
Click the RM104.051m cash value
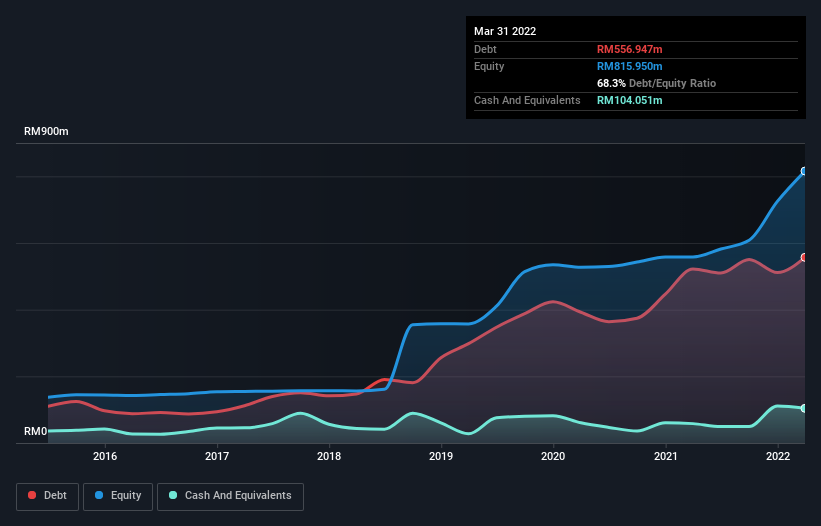[x=629, y=100]
